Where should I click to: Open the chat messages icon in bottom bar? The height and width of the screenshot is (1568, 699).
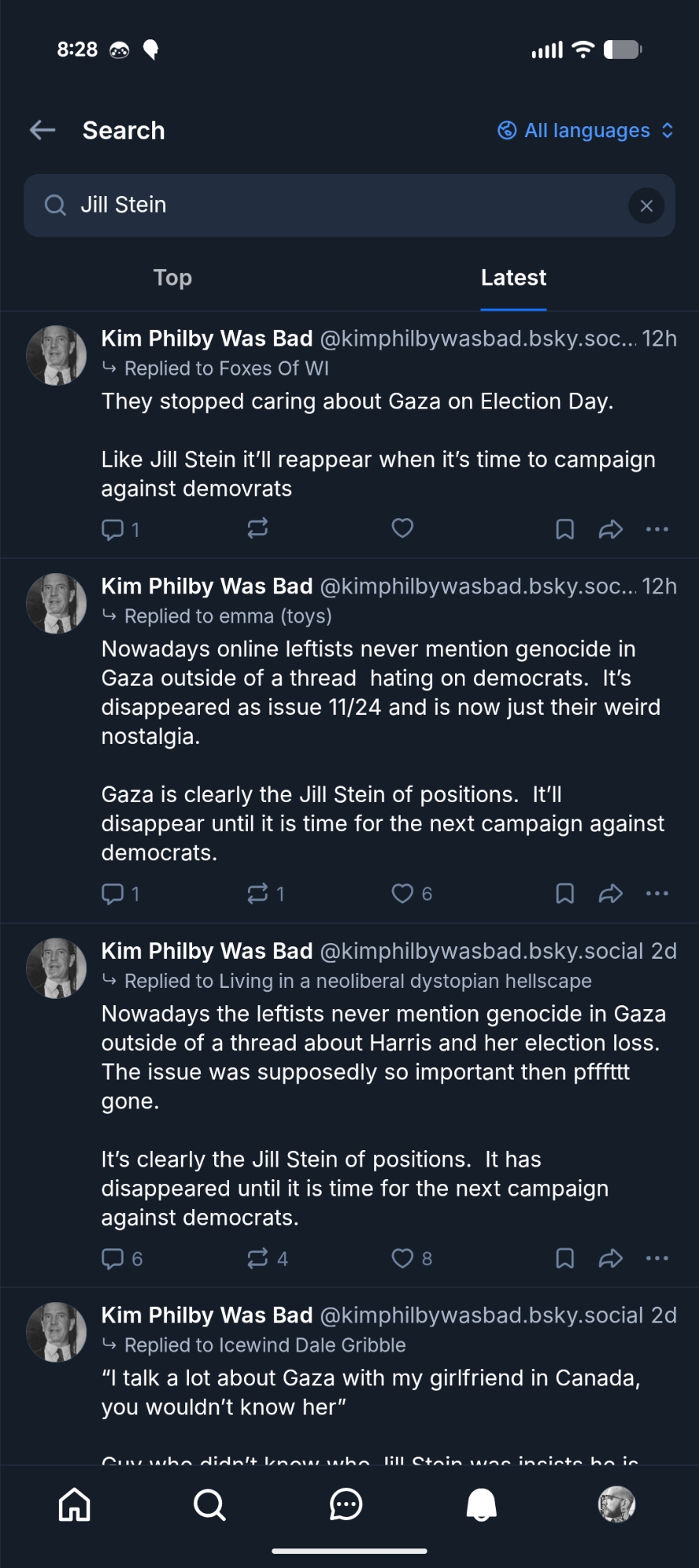click(345, 1504)
